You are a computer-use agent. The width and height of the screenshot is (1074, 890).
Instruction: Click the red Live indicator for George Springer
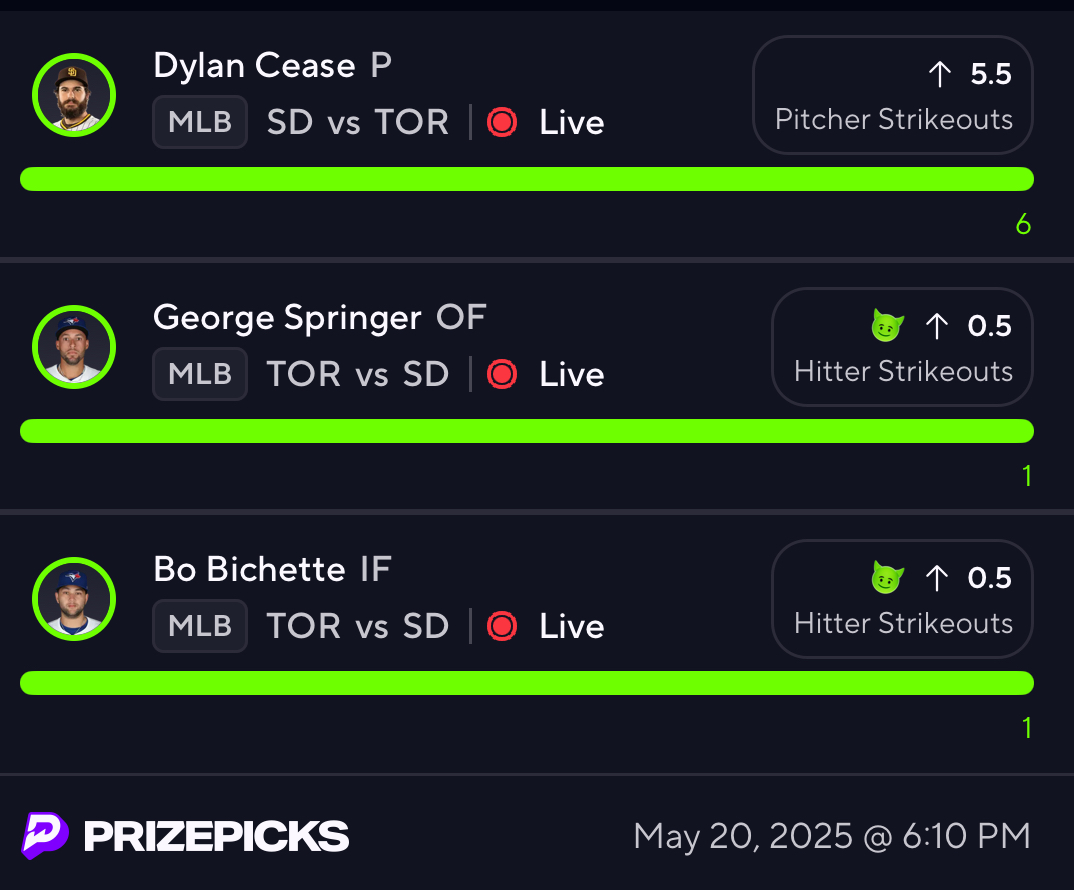coord(501,375)
